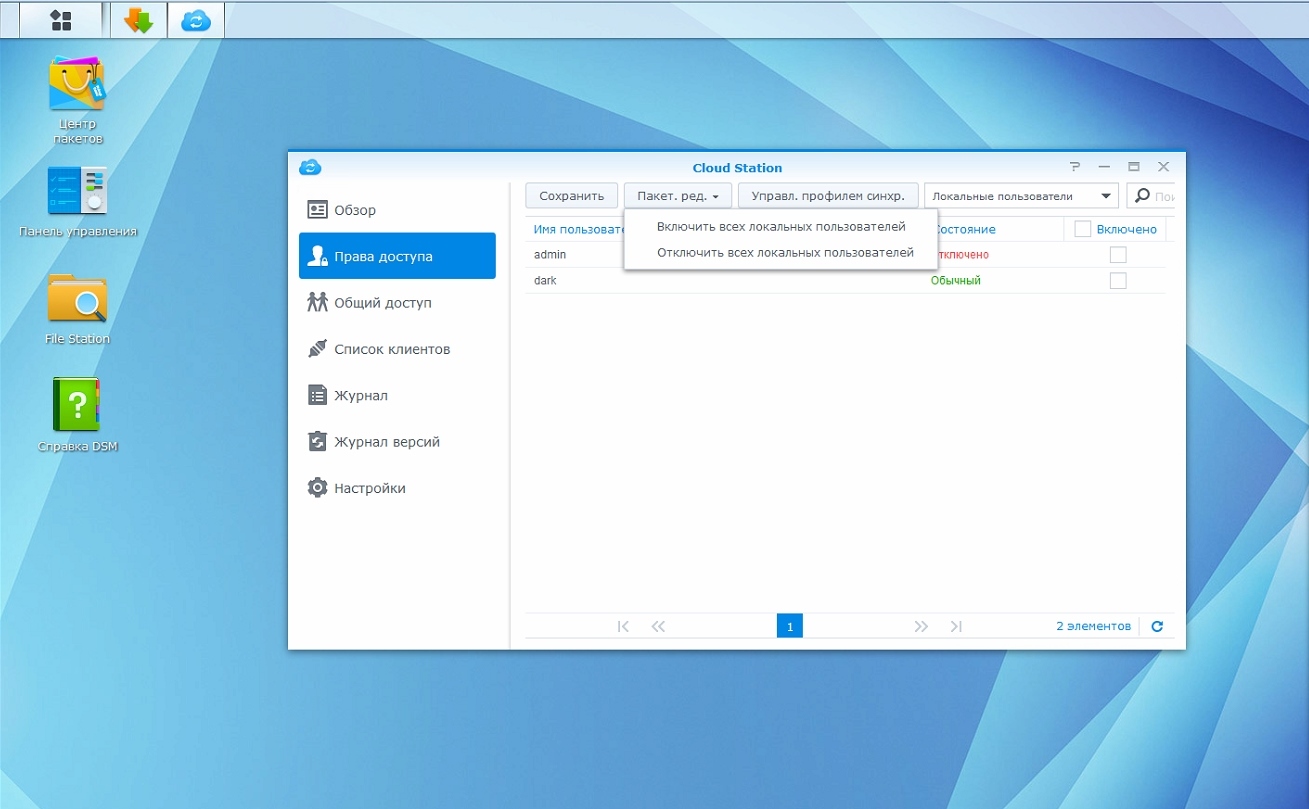Viewport: 1309px width, 809px height.
Task: Toggle Включено header checkbox
Action: 1082,229
